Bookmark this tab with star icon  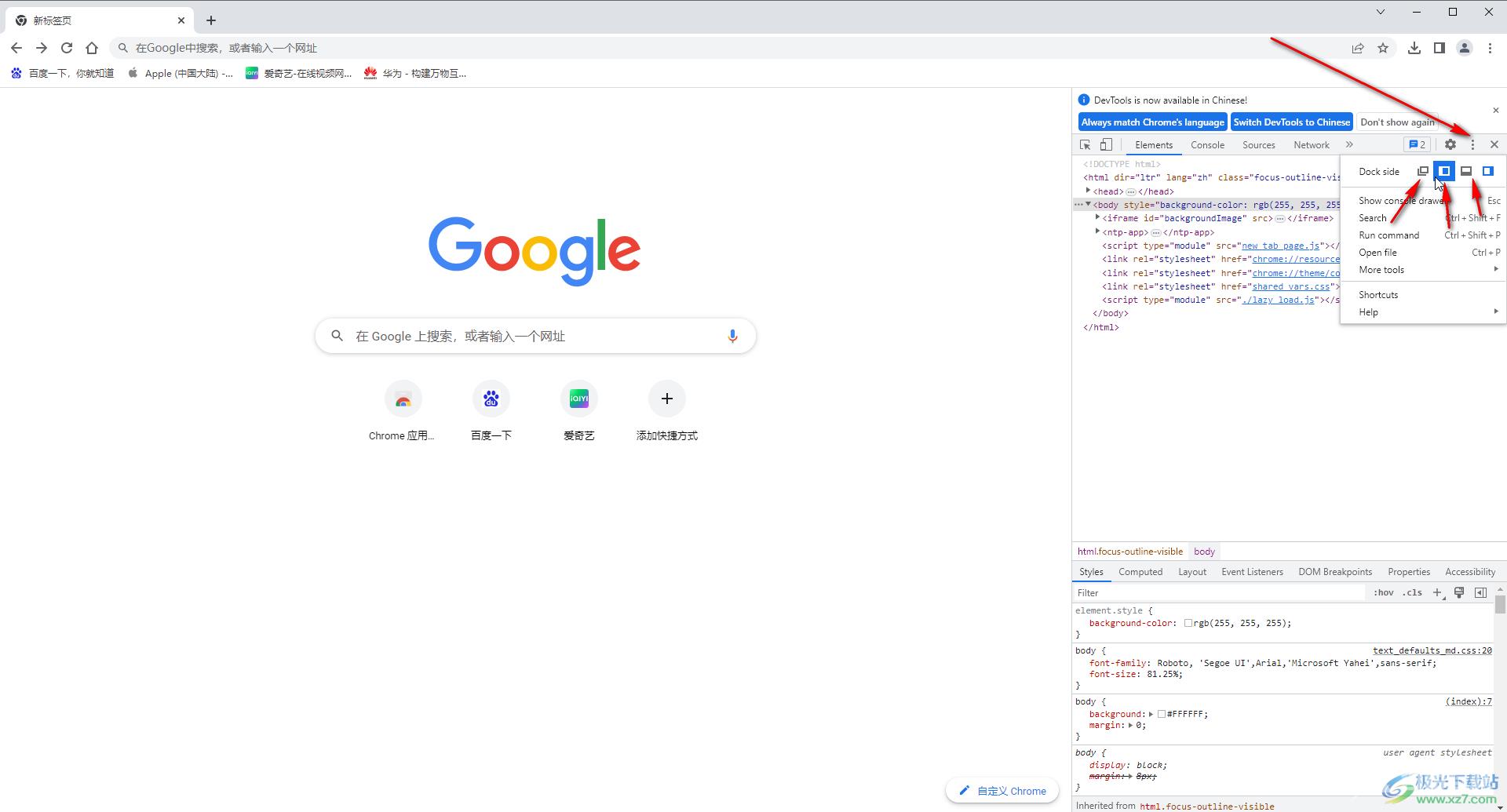coord(1383,48)
